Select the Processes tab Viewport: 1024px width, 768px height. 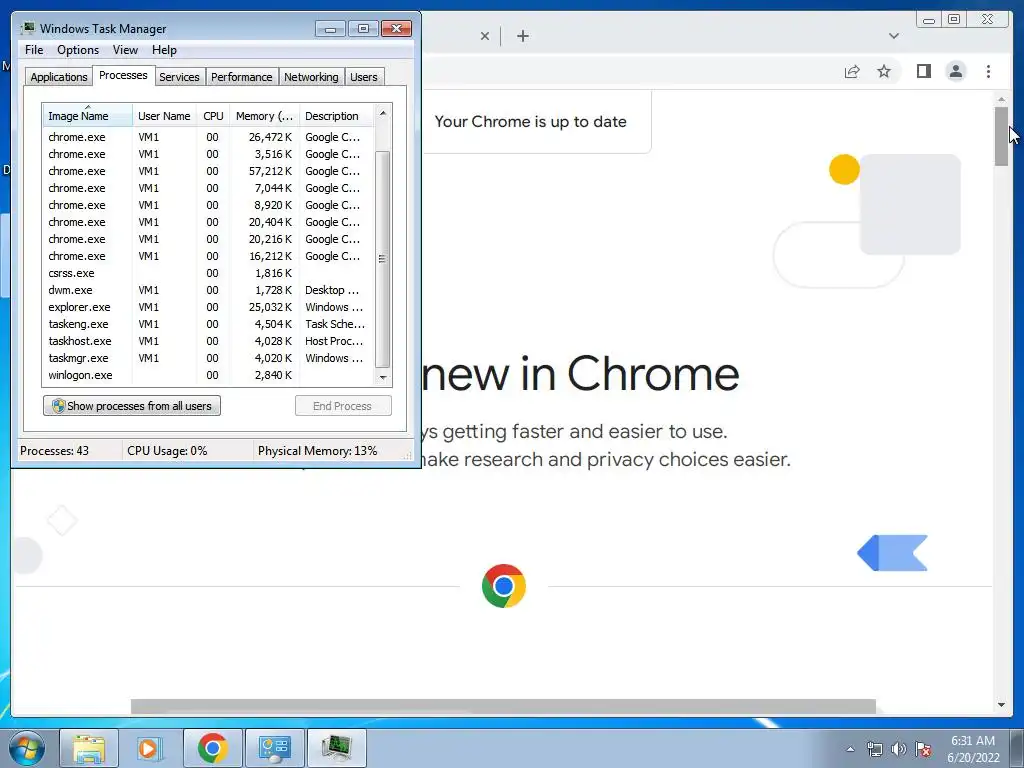123,75
